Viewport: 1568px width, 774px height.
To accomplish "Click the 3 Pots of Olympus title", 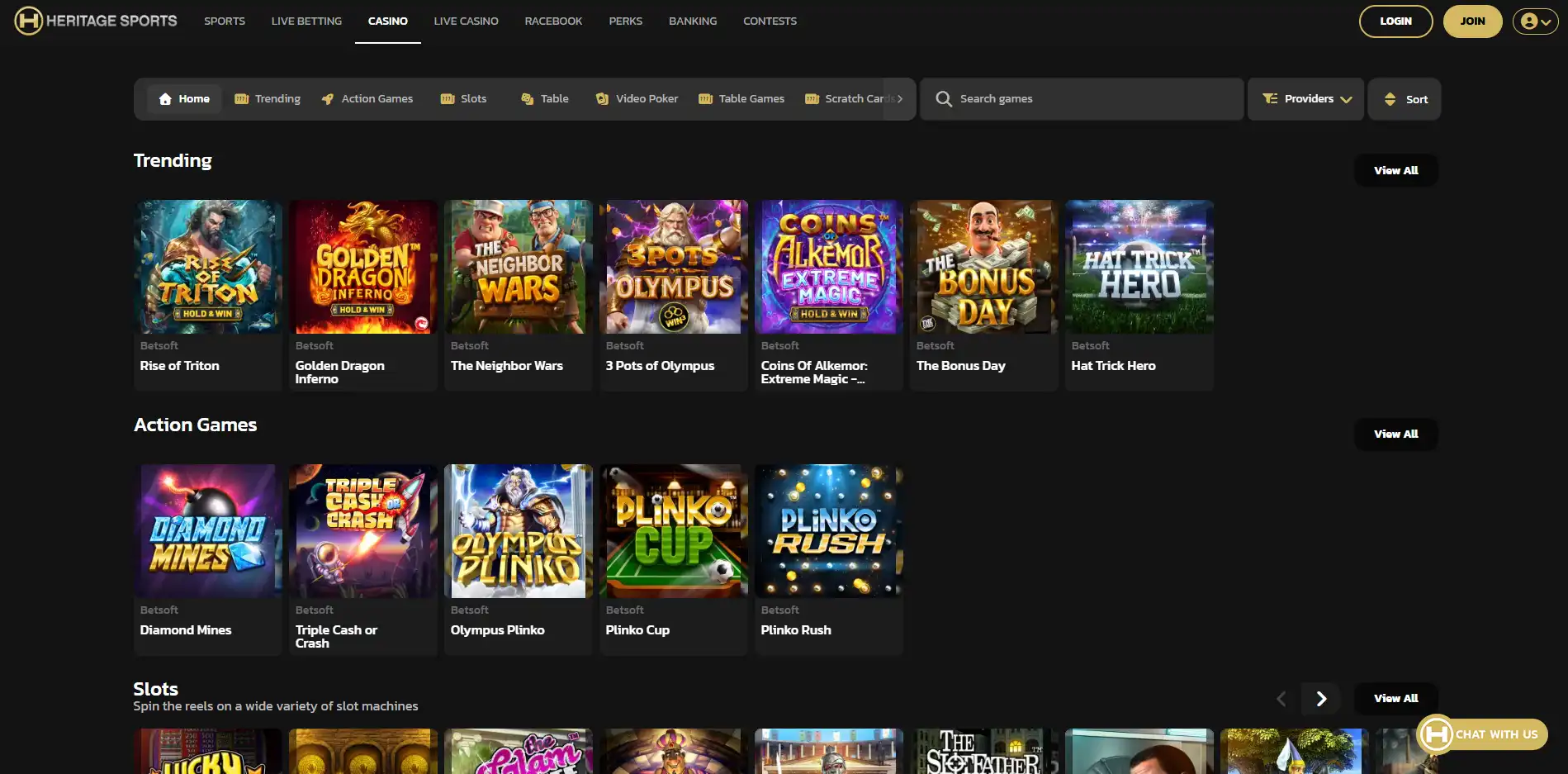I will click(661, 366).
